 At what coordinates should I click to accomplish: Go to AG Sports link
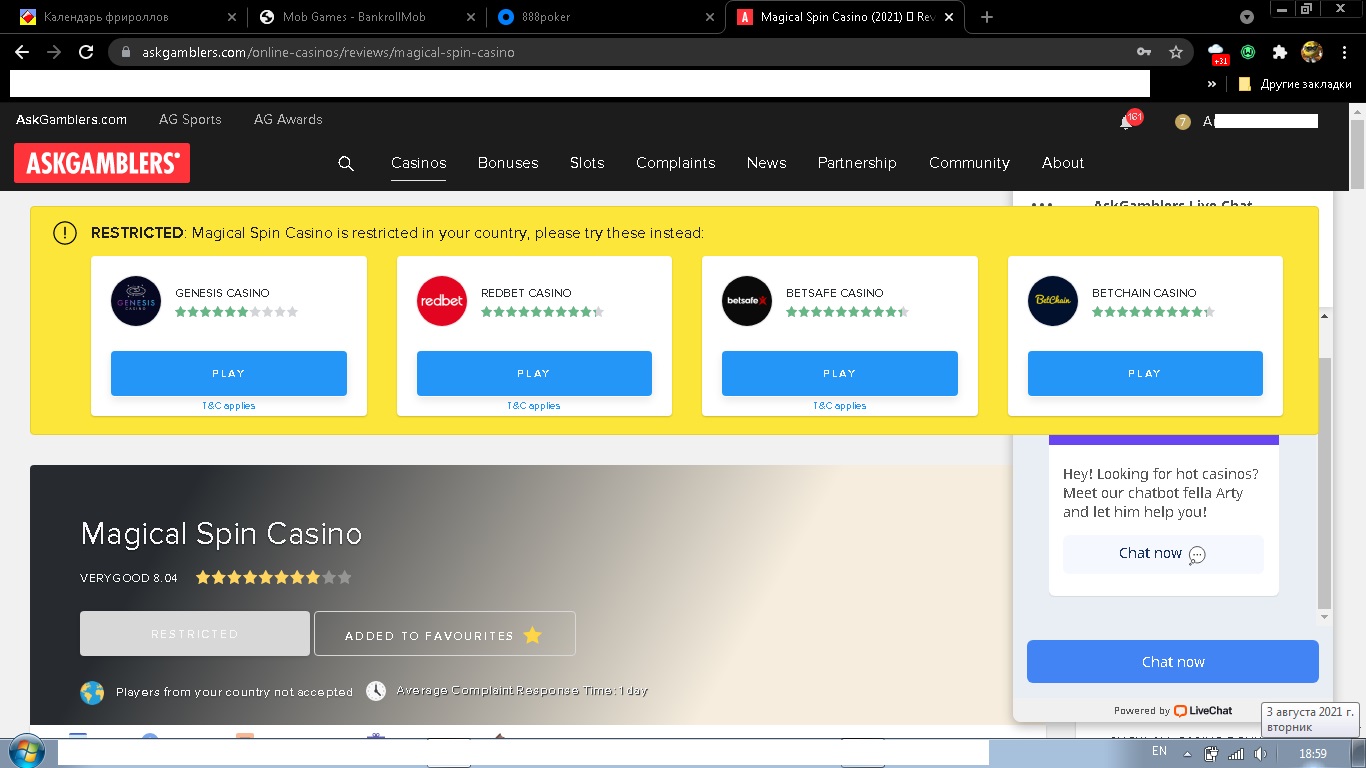tap(190, 119)
